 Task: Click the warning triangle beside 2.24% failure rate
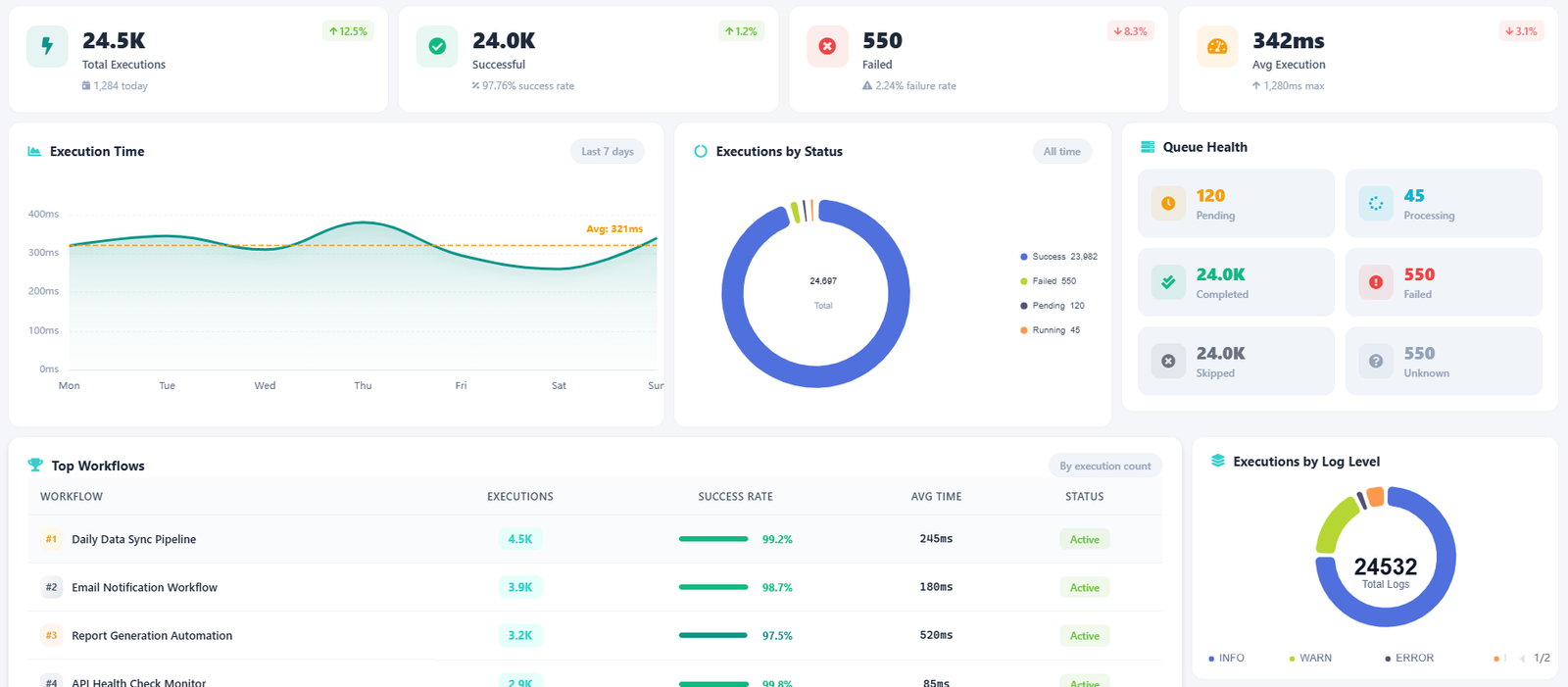(867, 86)
